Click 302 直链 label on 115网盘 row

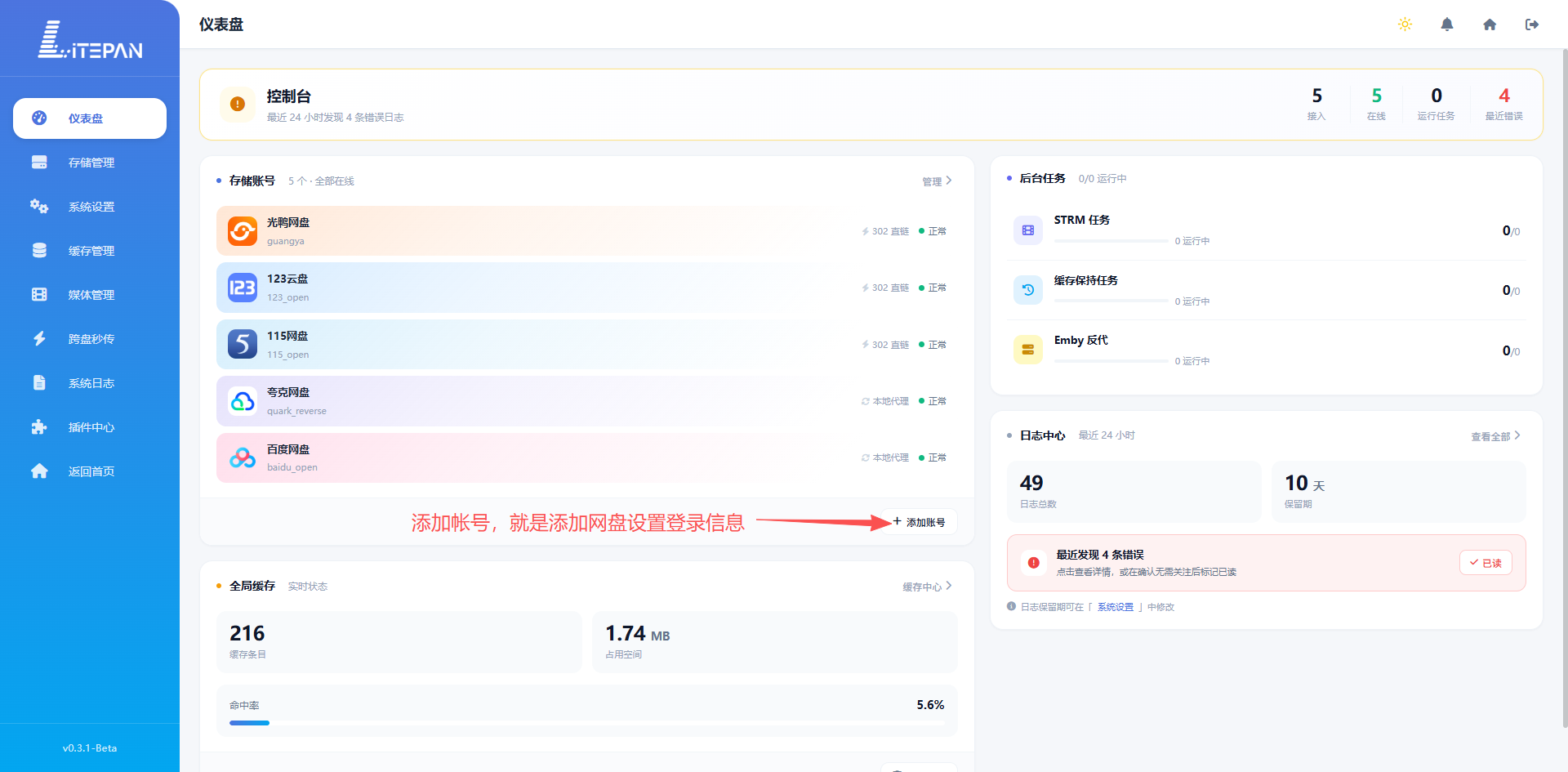tap(885, 345)
